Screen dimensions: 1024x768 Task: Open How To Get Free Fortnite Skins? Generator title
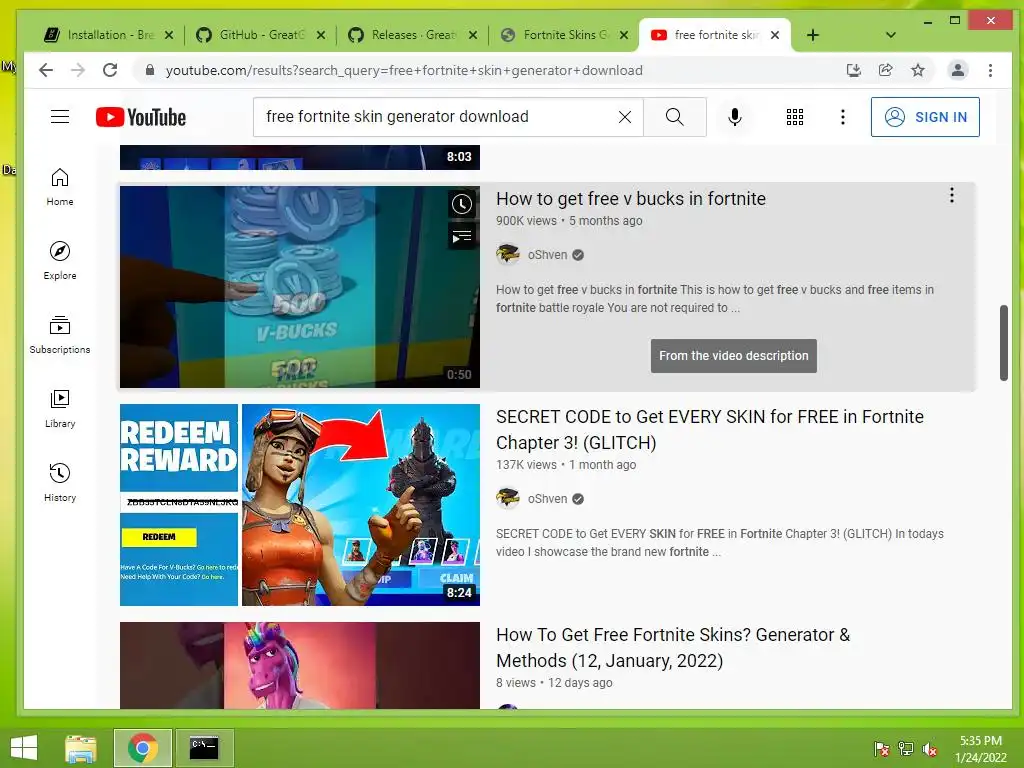673,648
